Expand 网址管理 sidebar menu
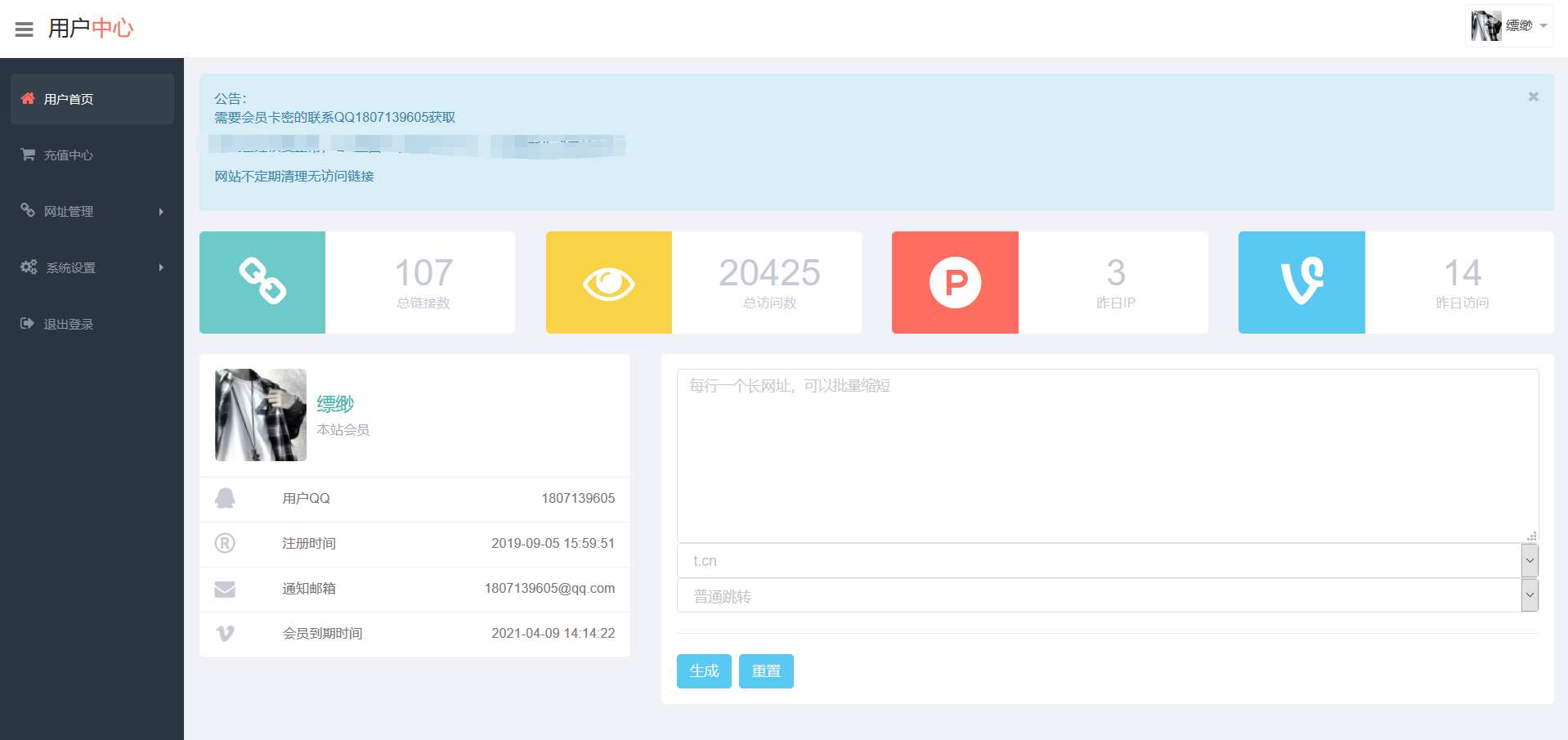The width and height of the screenshot is (1568, 740). [x=92, y=211]
